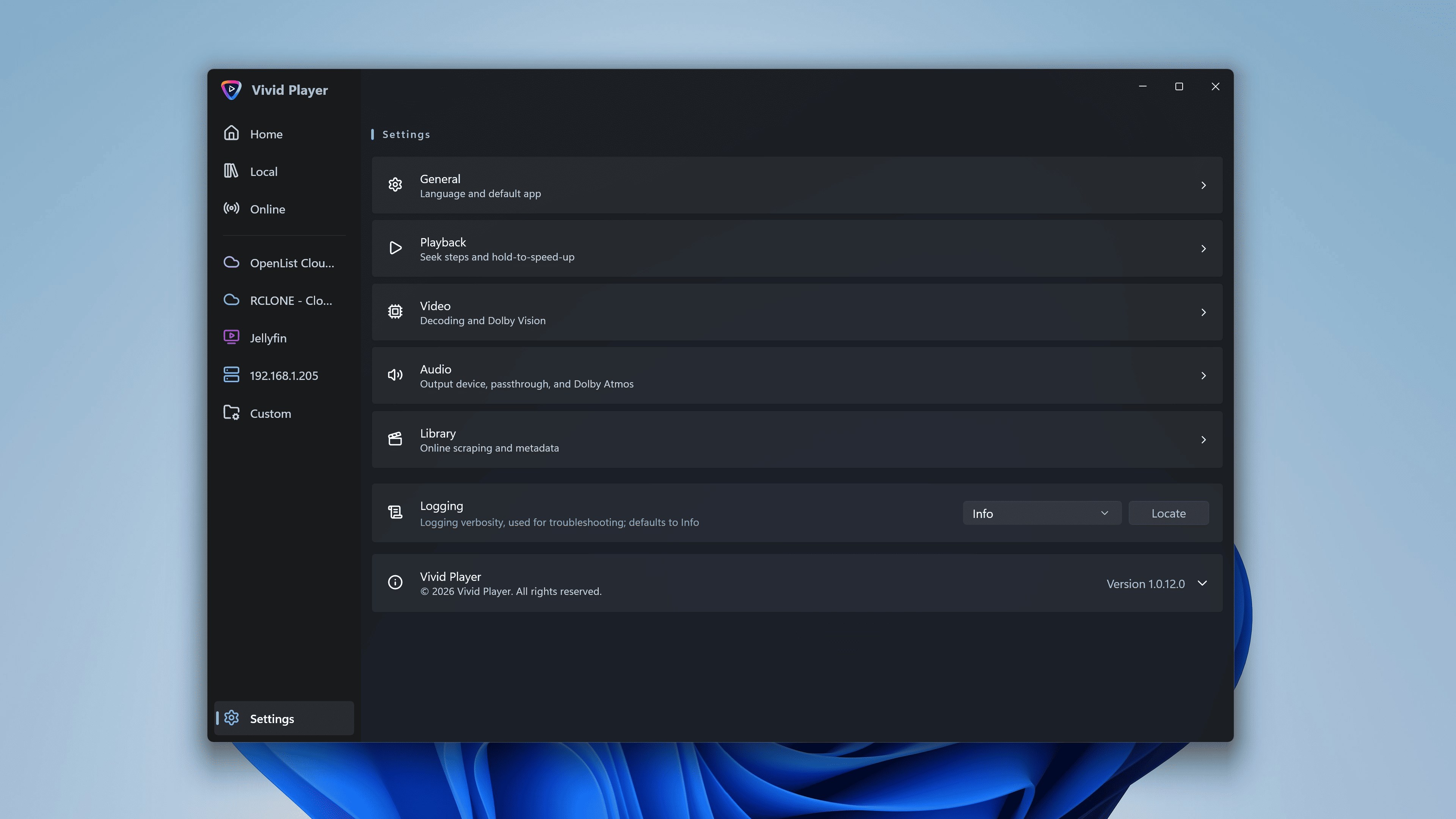Image resolution: width=1456 pixels, height=819 pixels.
Task: Click the Home house icon
Action: pos(231,133)
